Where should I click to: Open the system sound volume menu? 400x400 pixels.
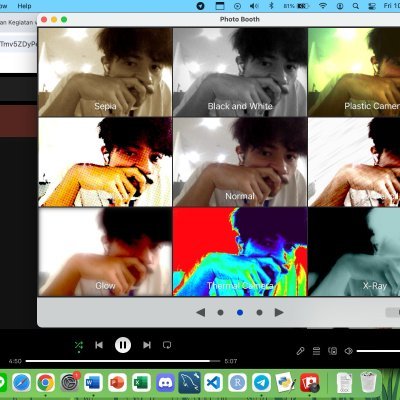(254, 6)
